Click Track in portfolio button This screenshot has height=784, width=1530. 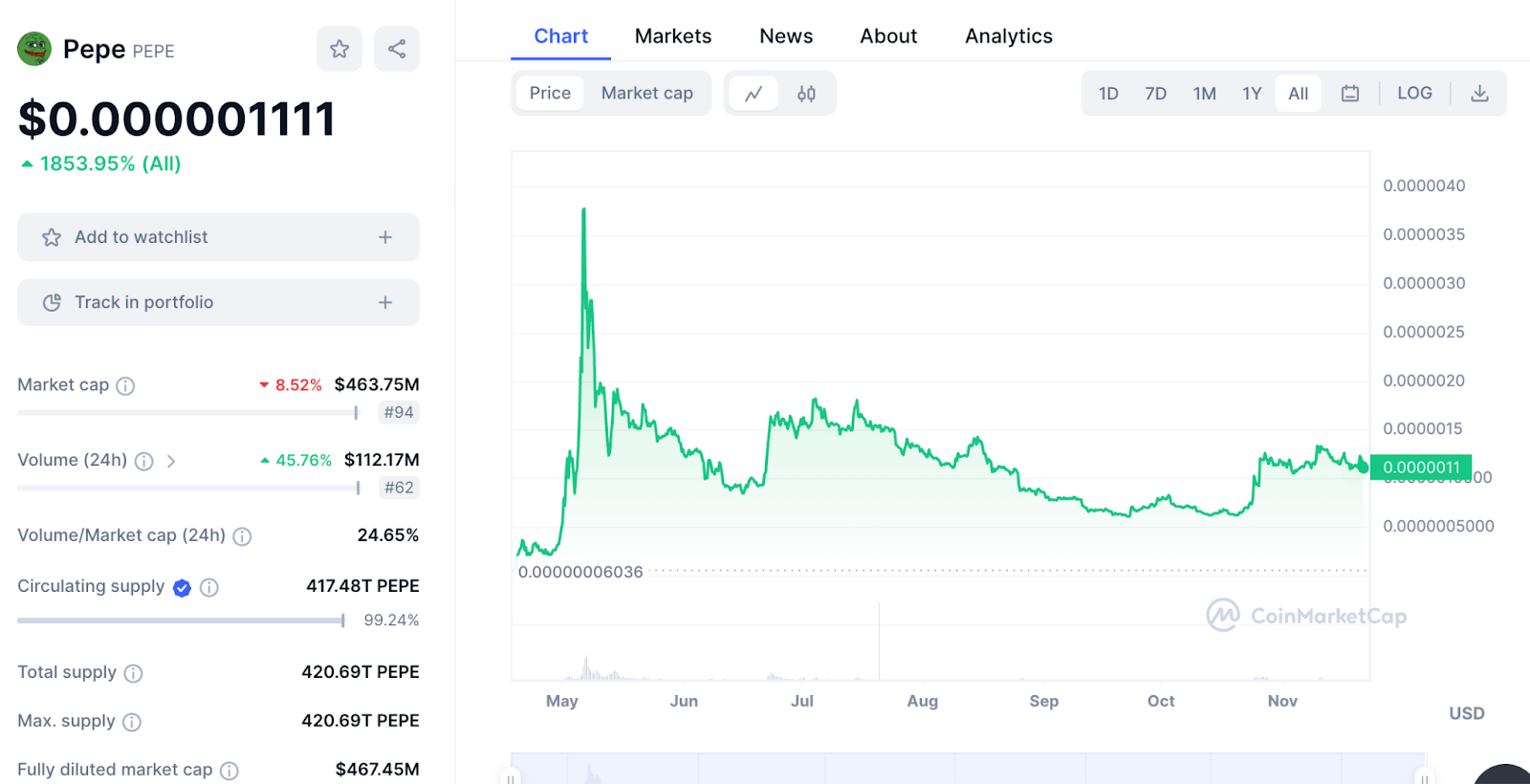pyautogui.click(x=218, y=302)
